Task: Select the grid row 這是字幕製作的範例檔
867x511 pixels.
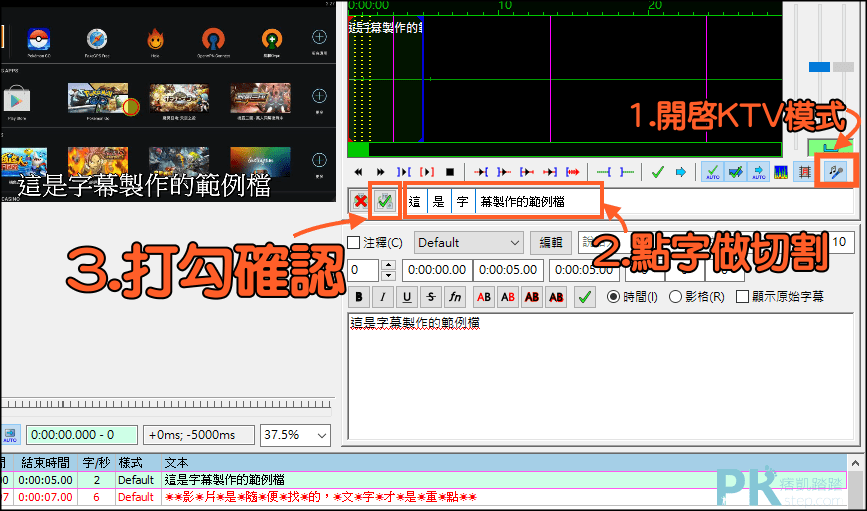Action: tap(424, 480)
